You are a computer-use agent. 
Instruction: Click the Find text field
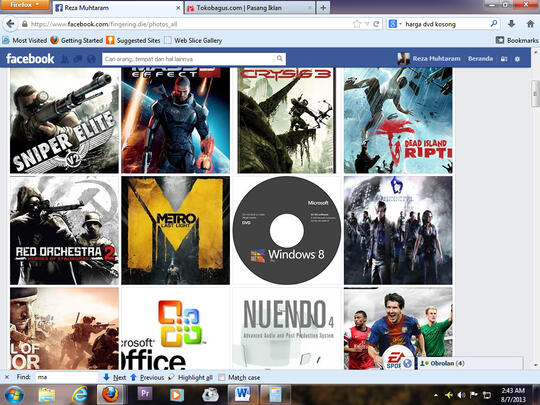(66, 377)
